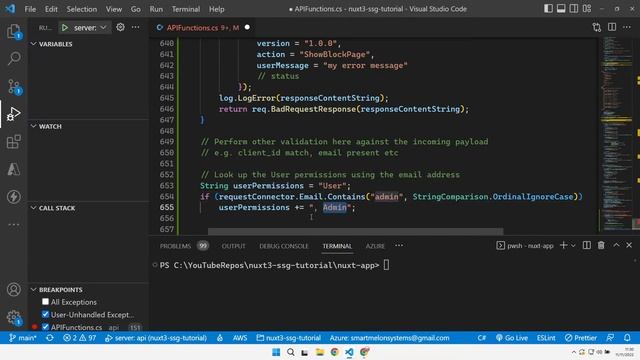Split the editor right

[612, 27]
